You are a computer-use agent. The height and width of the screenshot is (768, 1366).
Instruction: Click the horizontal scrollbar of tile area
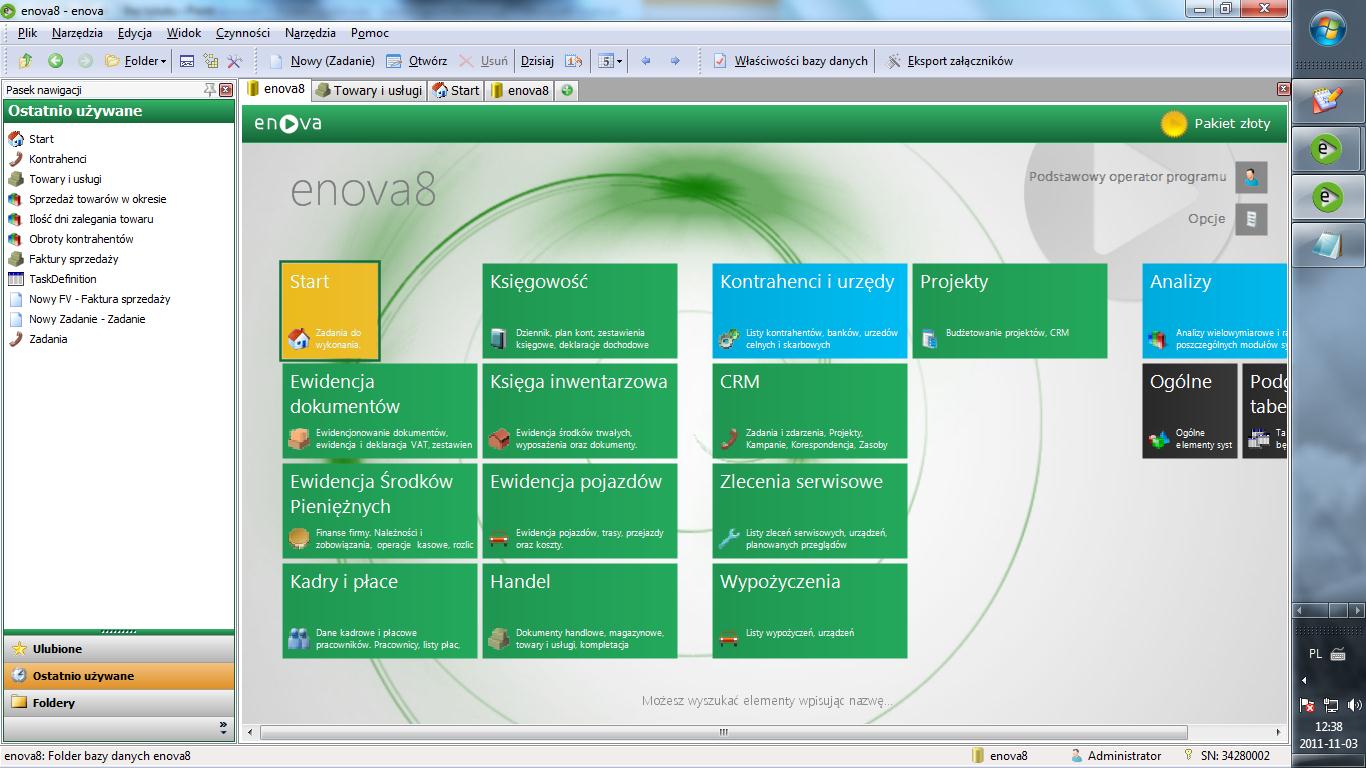point(723,733)
